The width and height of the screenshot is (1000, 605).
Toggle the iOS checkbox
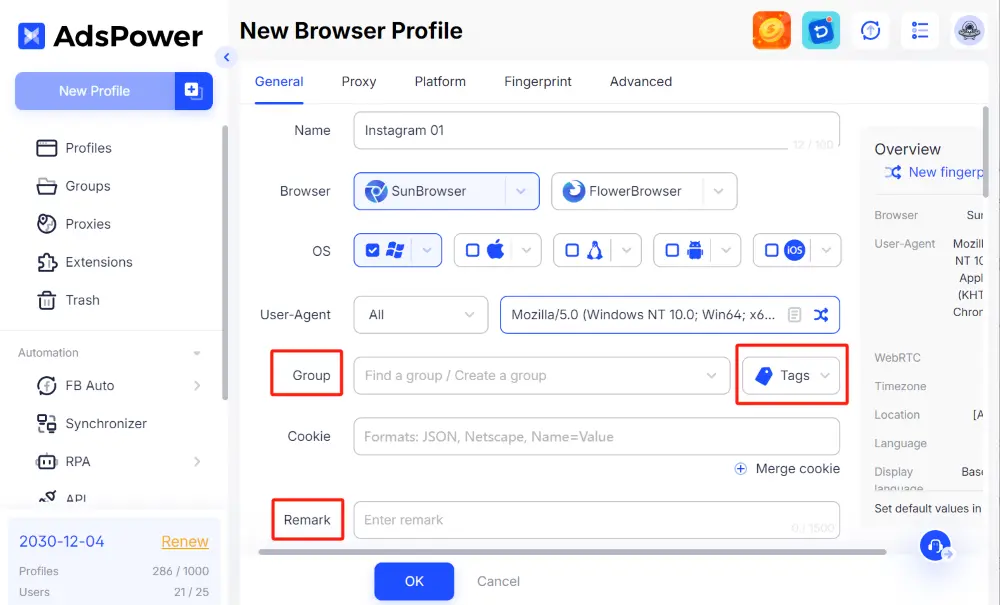tap(772, 250)
